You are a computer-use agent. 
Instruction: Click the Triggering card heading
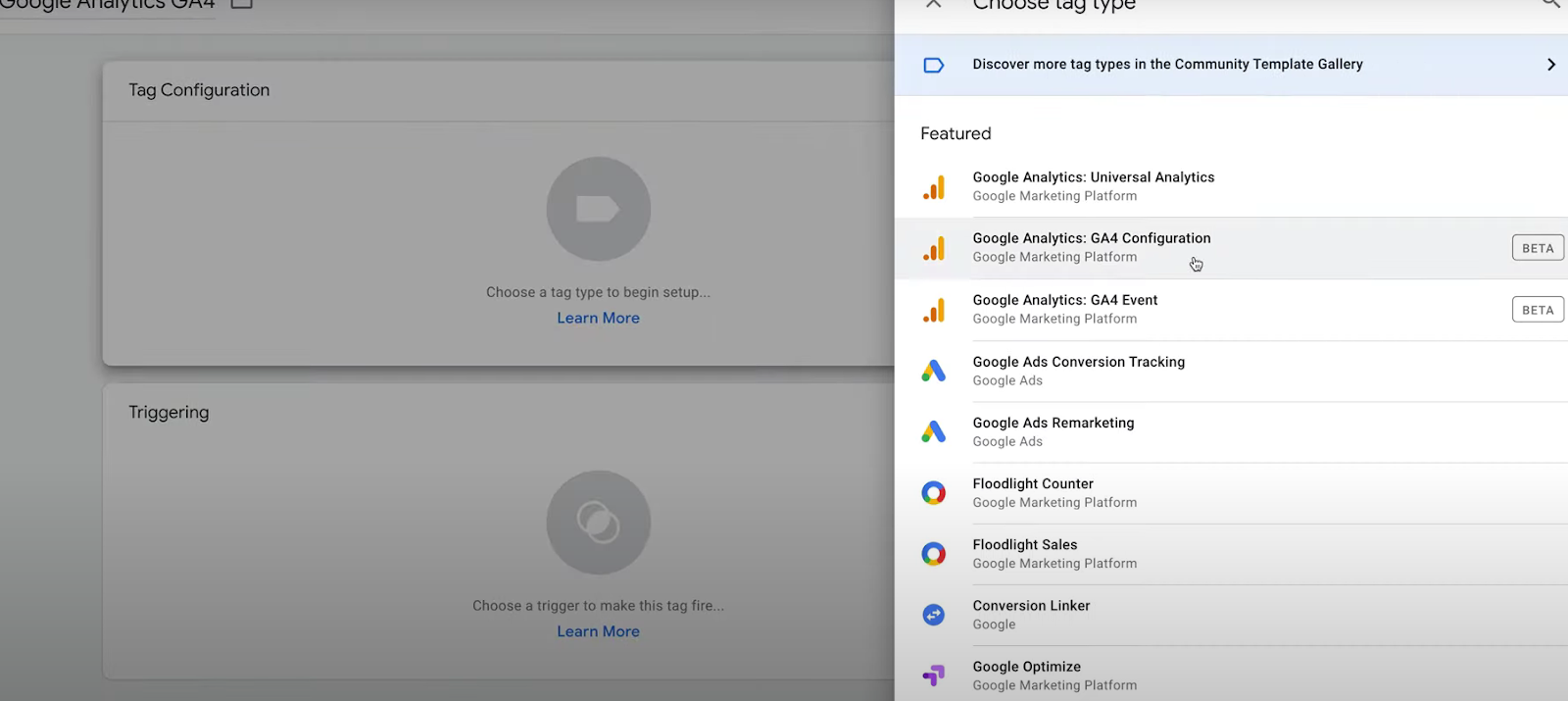[x=169, y=413]
